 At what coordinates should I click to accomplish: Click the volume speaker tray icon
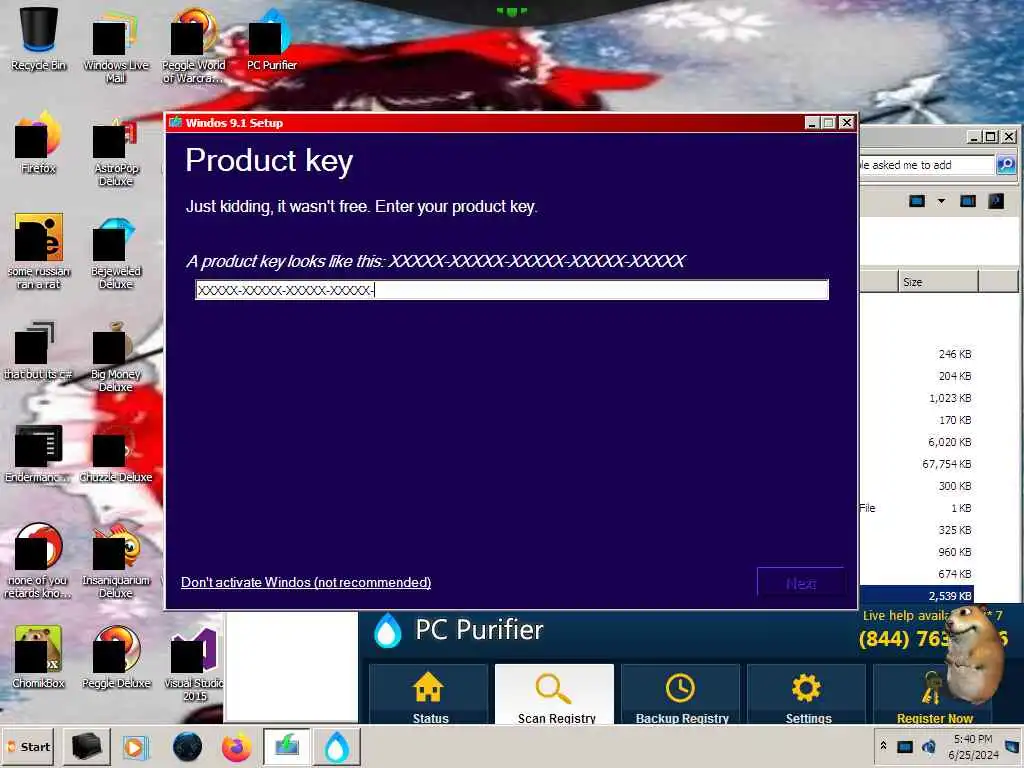[x=928, y=747]
